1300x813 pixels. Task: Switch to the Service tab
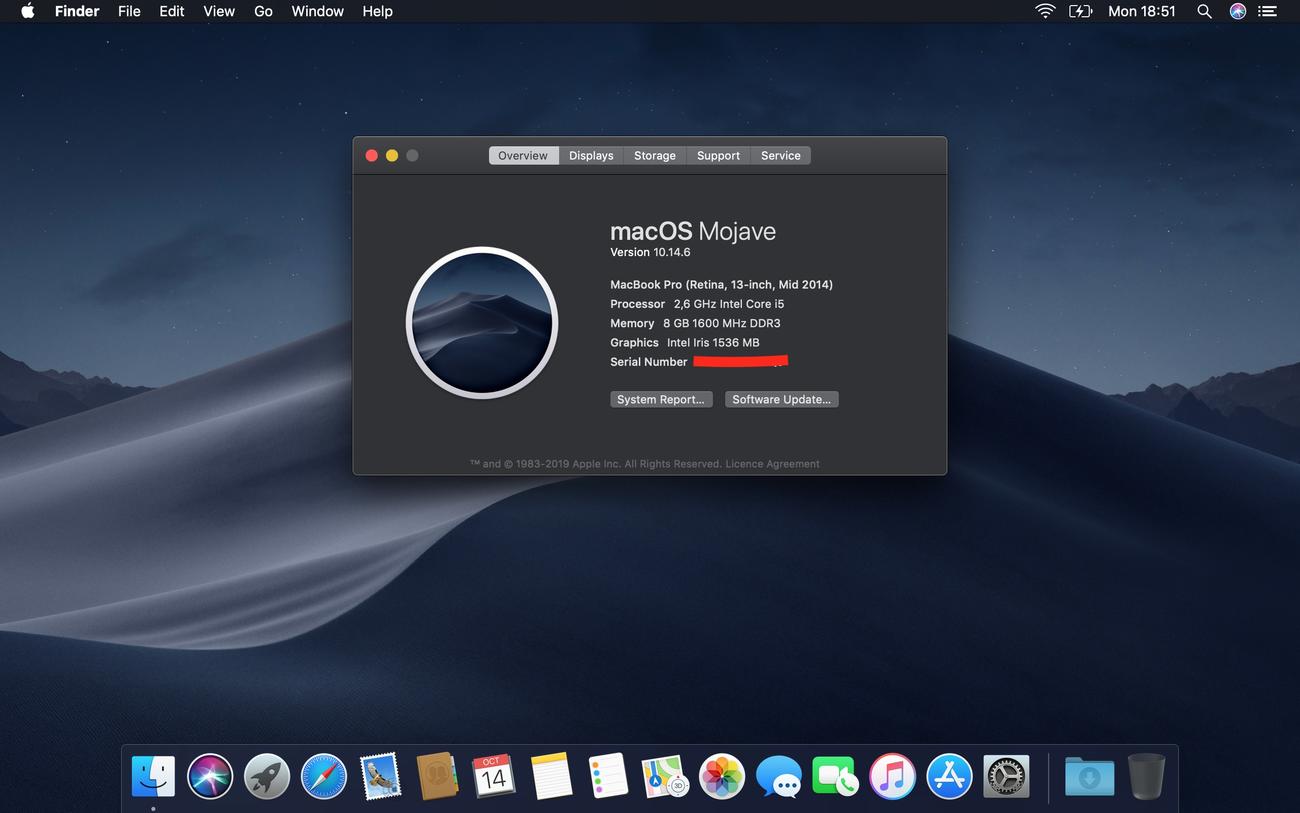coord(780,155)
